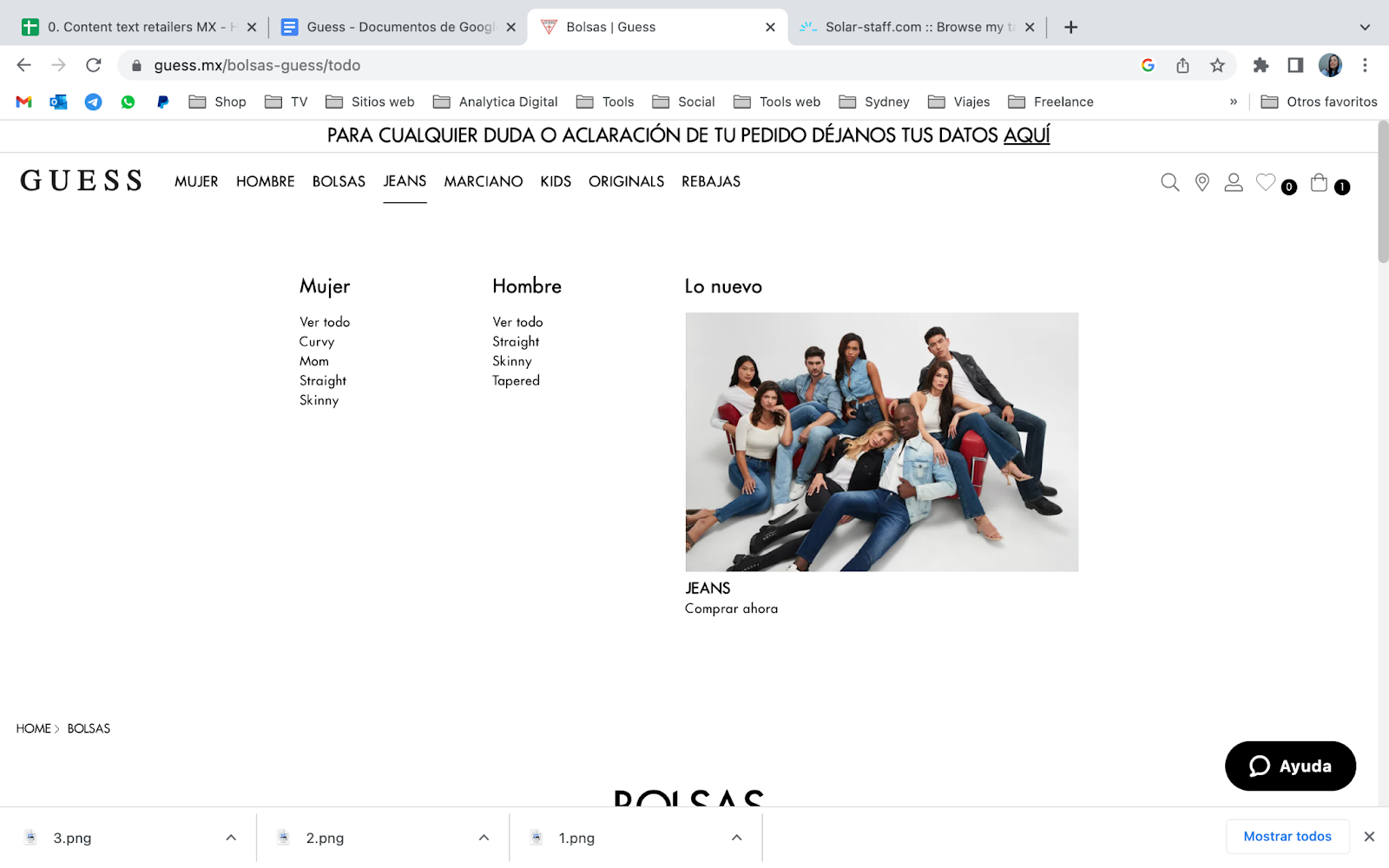Share this page via the share icon
The width and height of the screenshot is (1389, 868).
point(1182,65)
